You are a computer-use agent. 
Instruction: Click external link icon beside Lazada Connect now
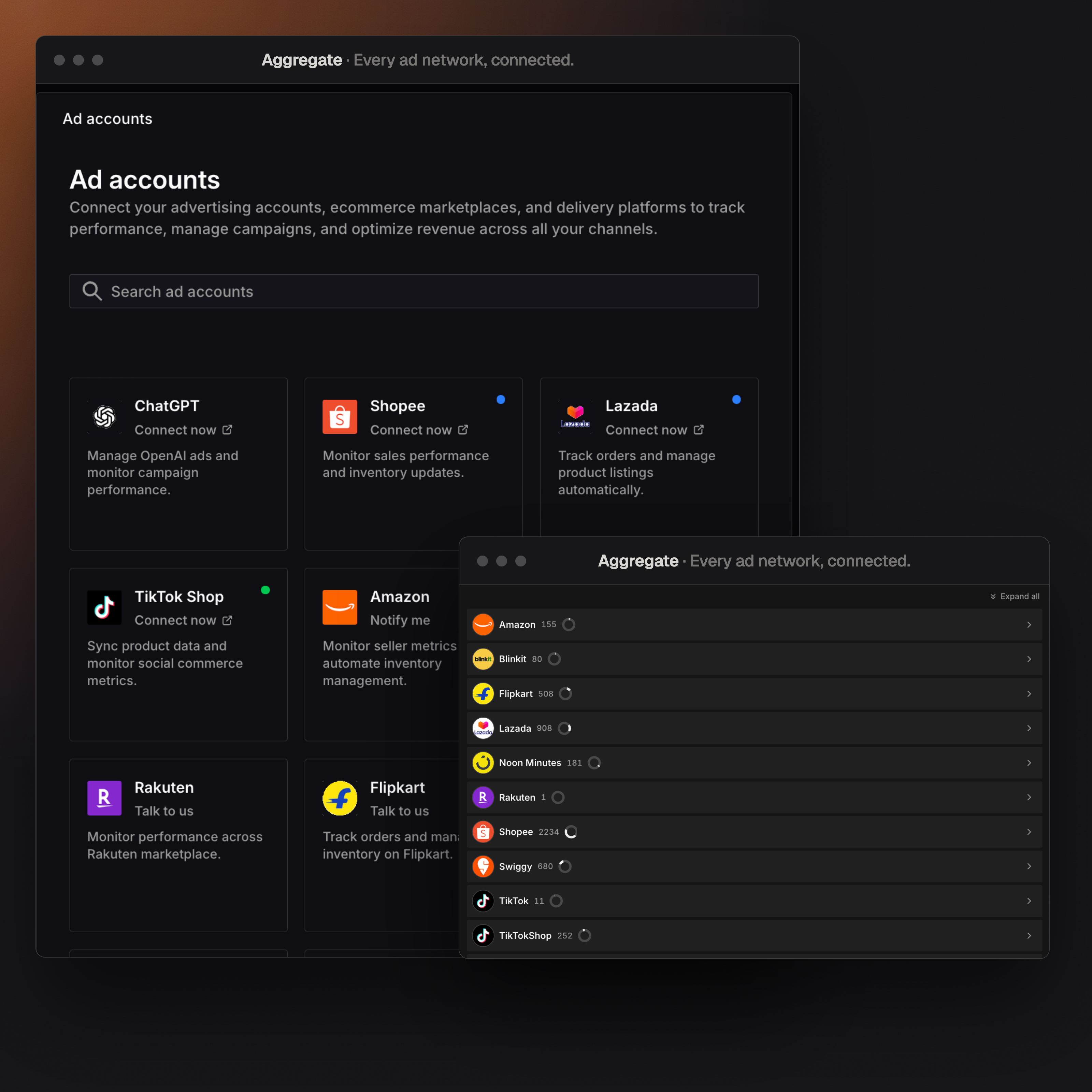pos(699,430)
